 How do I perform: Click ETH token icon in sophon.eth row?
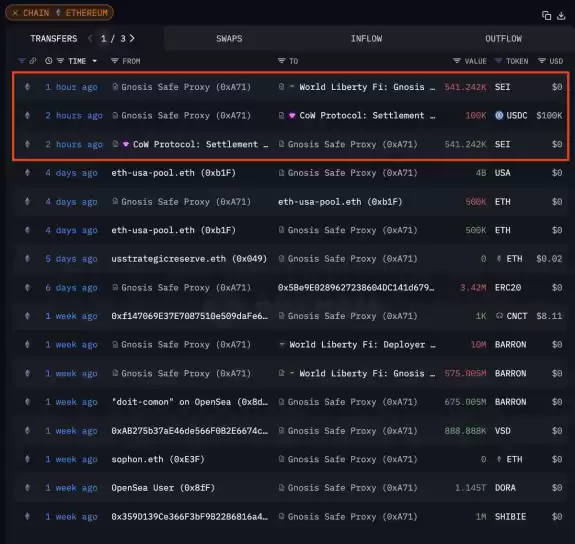tap(499, 459)
